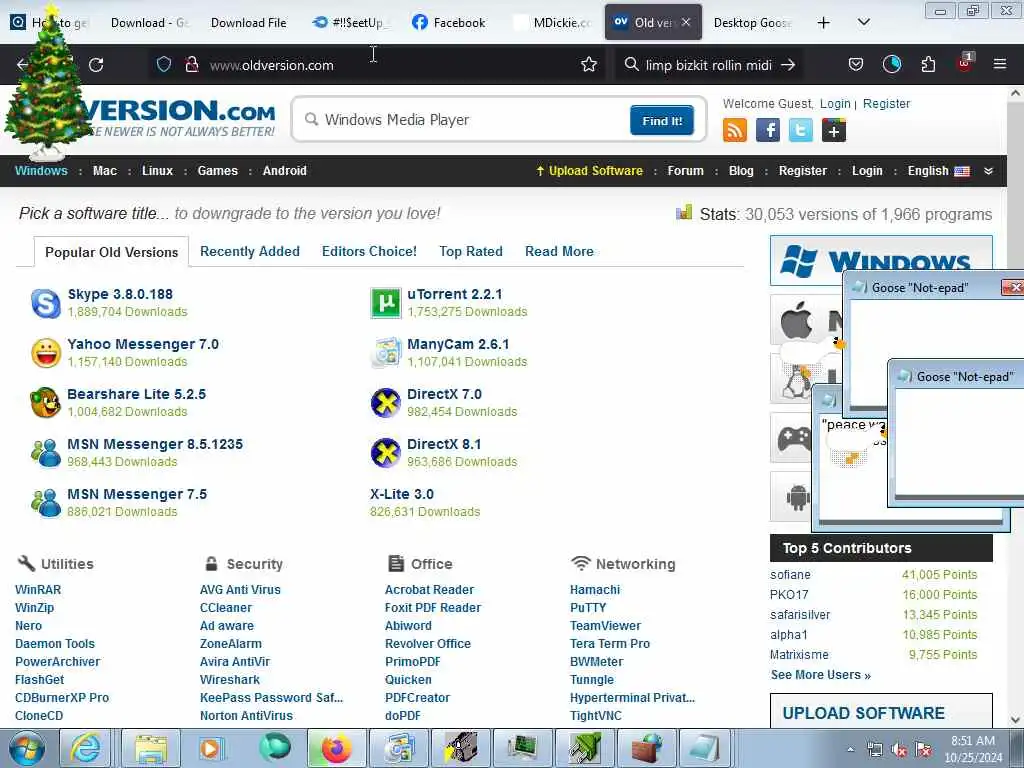
Task: Open the Recently Added tab
Action: tap(249, 251)
